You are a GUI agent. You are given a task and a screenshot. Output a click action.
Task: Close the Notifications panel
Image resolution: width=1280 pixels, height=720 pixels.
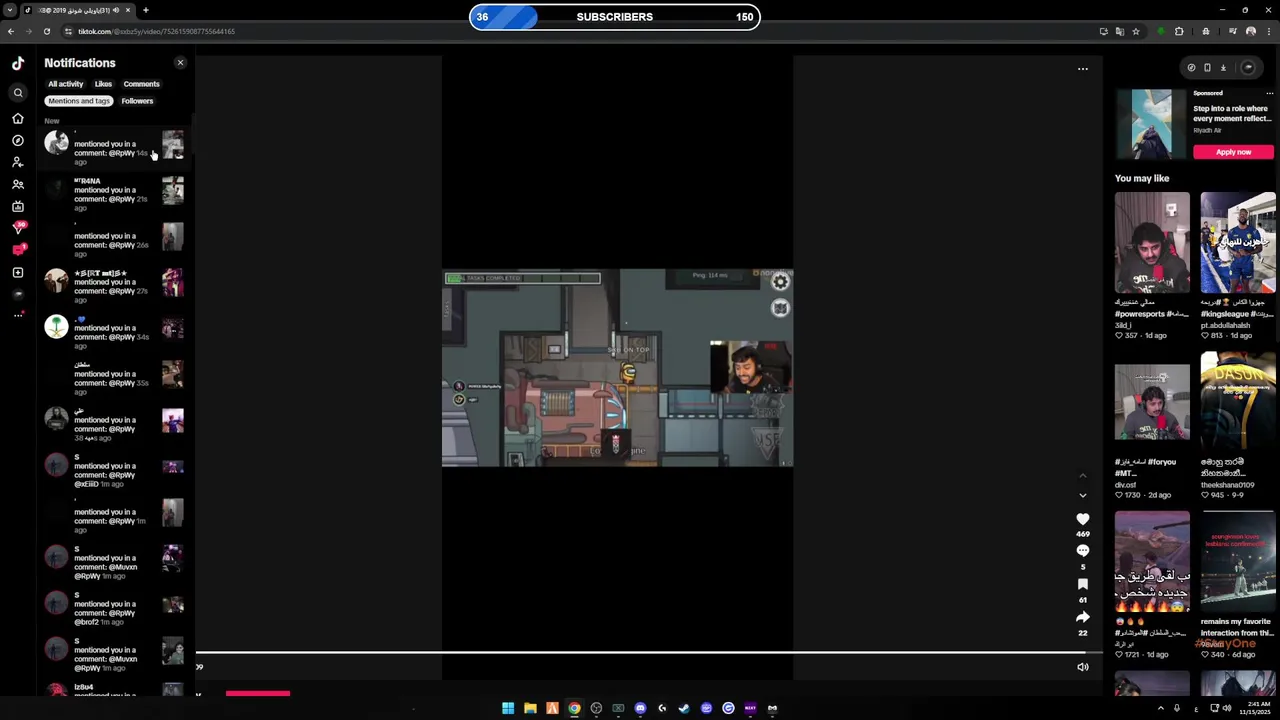click(180, 63)
